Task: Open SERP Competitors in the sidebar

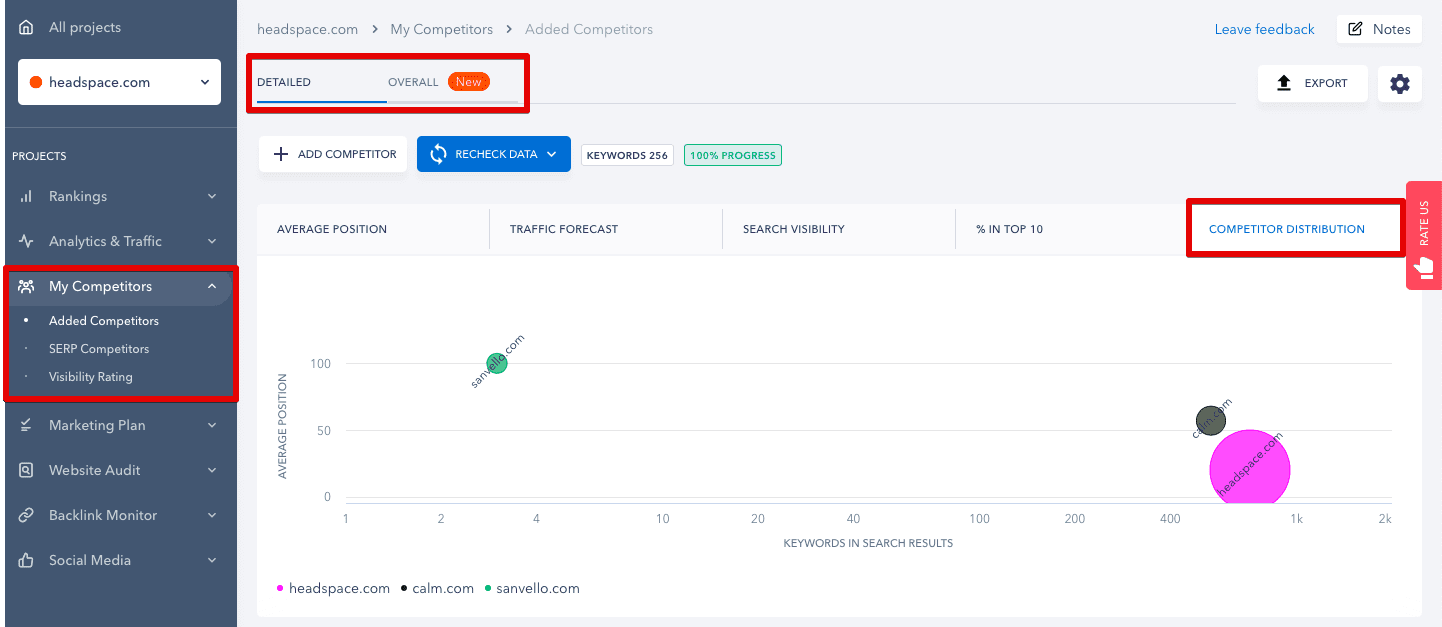Action: coord(99,349)
